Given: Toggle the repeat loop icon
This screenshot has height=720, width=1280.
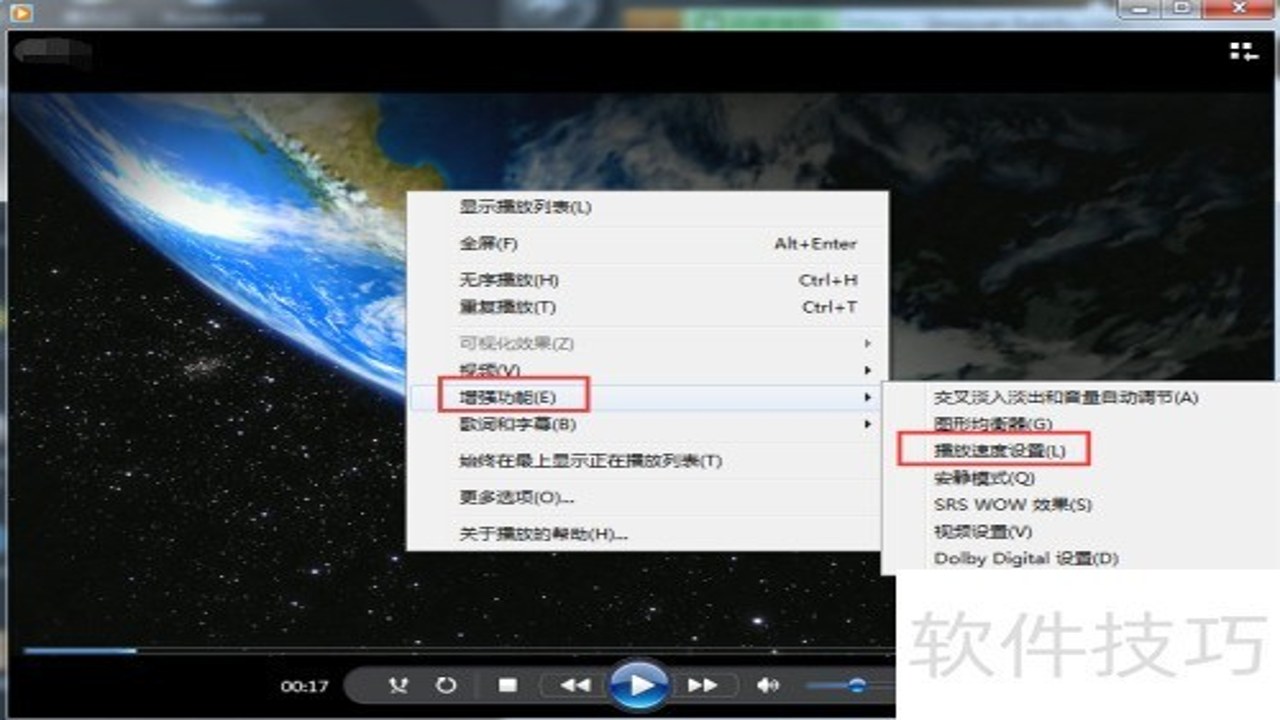Looking at the screenshot, I should tap(446, 685).
